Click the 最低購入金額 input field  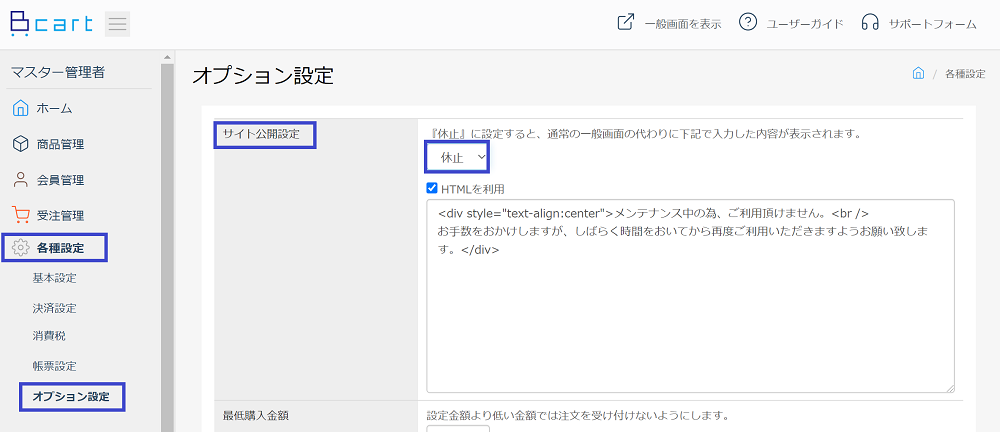click(x=458, y=429)
